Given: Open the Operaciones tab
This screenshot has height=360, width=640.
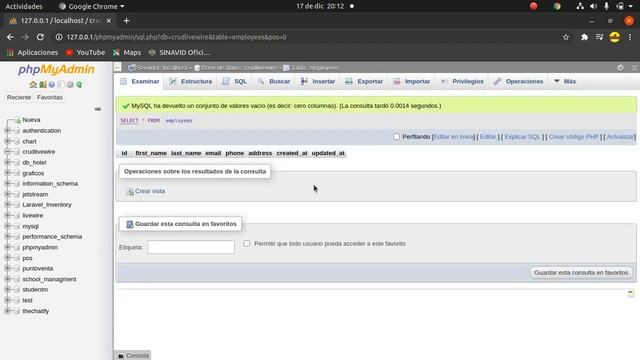Looking at the screenshot, I should pyautogui.click(x=518, y=82).
